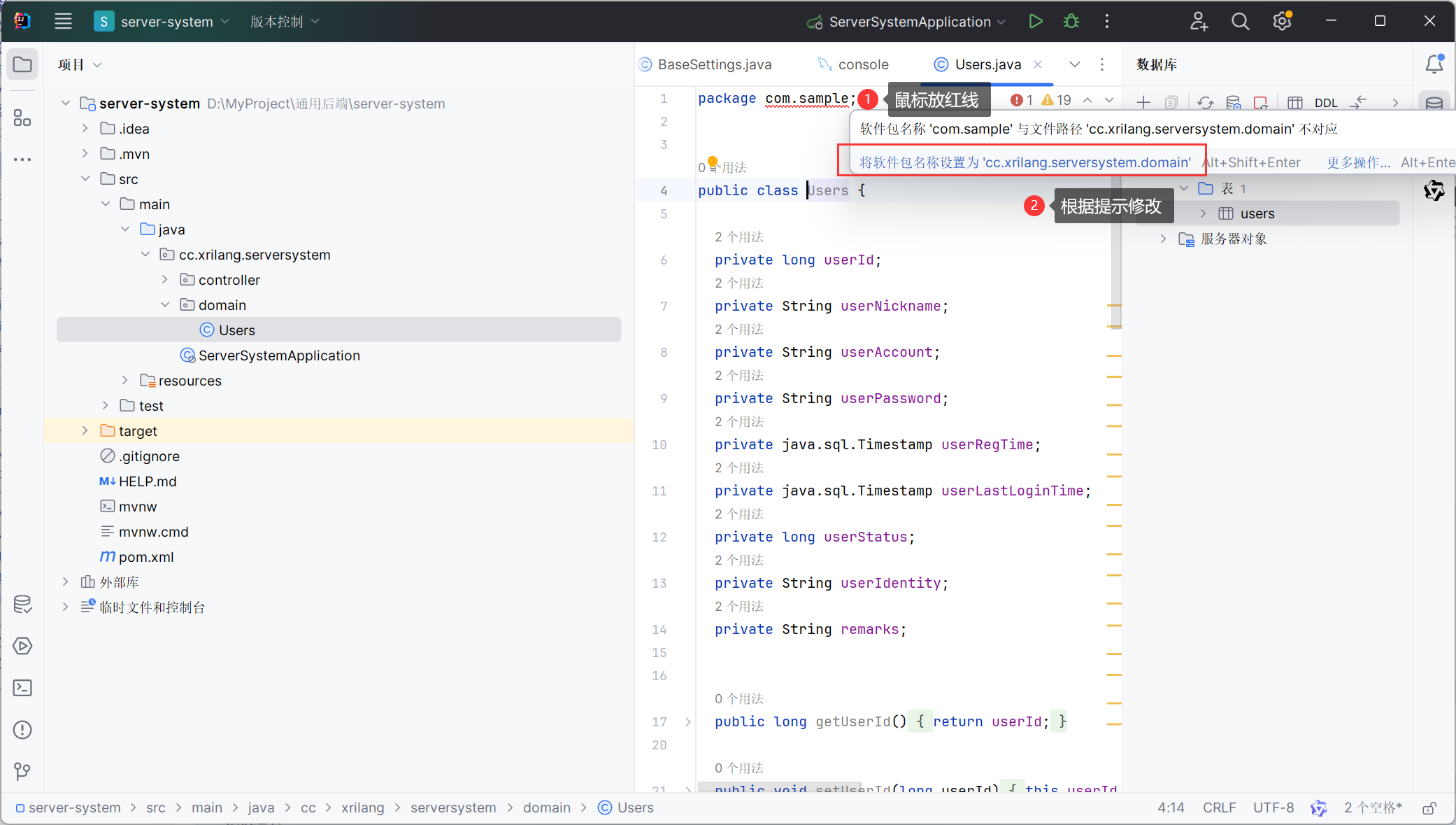This screenshot has height=825, width=1456.
Task: Open the table editor icon in database toolbar
Action: pos(1294,103)
